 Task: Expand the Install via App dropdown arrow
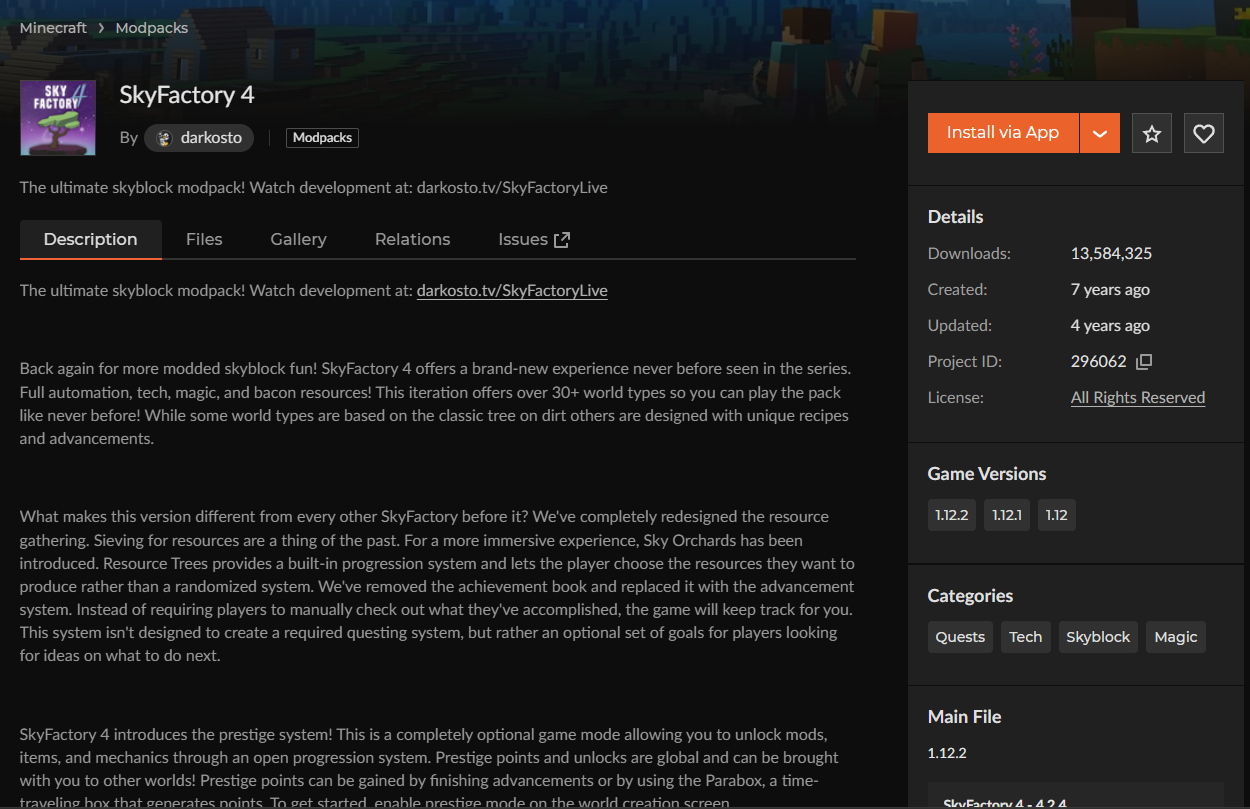(x=1100, y=133)
